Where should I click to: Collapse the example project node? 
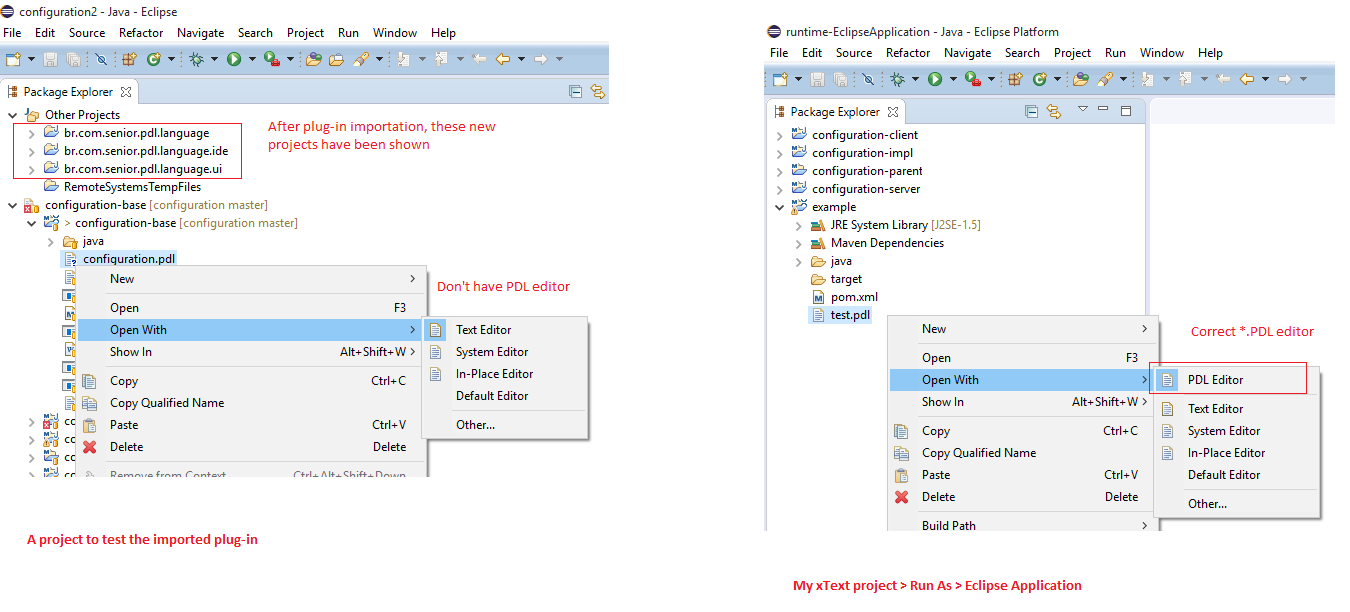click(780, 207)
